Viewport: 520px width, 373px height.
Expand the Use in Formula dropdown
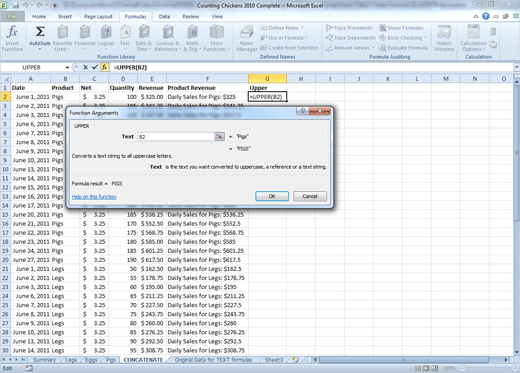point(306,38)
